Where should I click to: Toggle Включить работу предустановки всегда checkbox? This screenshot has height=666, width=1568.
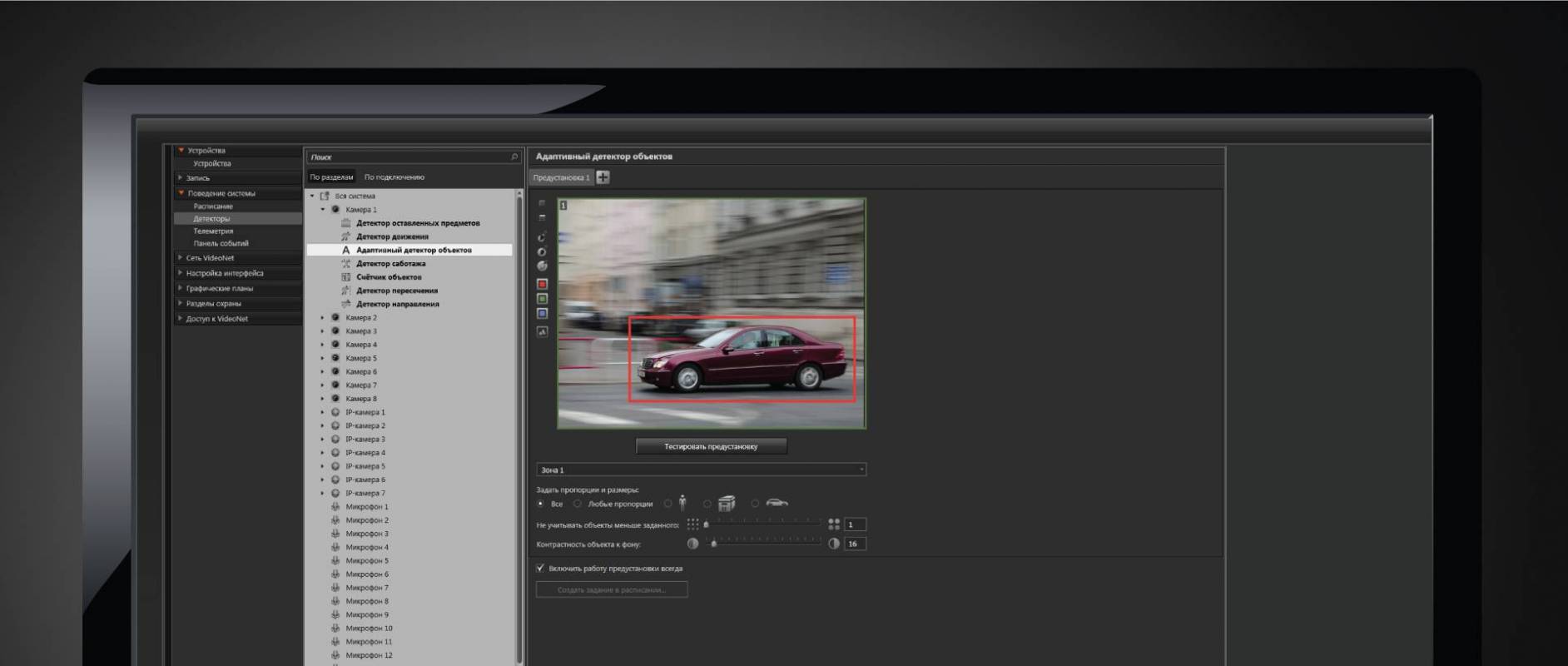(x=540, y=569)
